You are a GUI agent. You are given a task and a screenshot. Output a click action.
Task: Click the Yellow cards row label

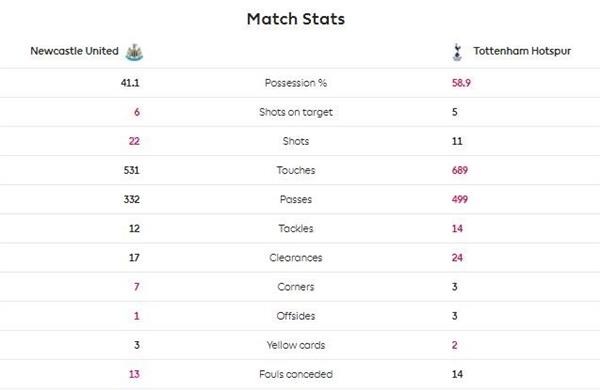pyautogui.click(x=296, y=345)
